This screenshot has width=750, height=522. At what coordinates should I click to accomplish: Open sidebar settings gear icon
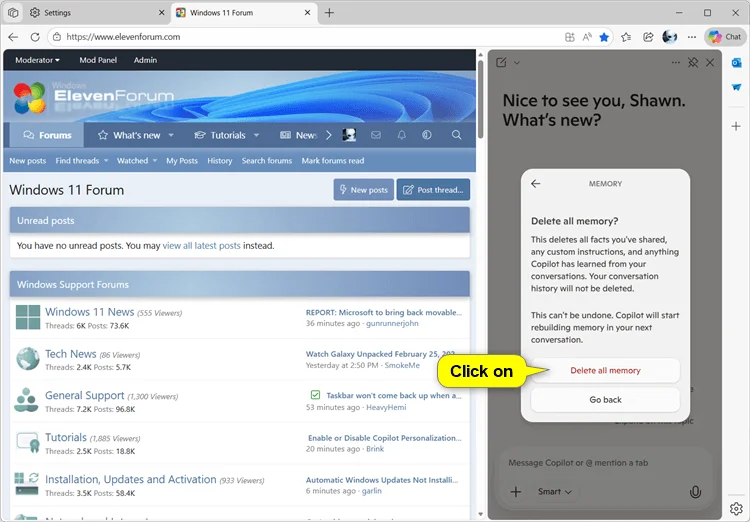736,508
